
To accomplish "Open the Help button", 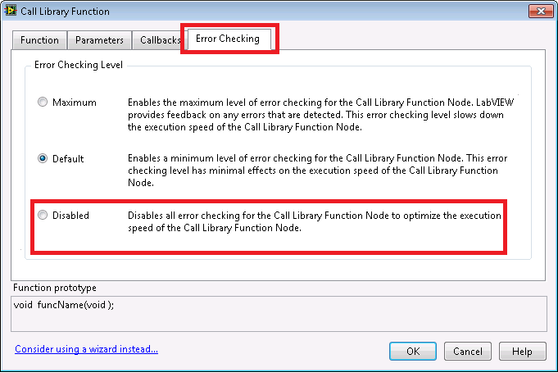I will 522,351.
